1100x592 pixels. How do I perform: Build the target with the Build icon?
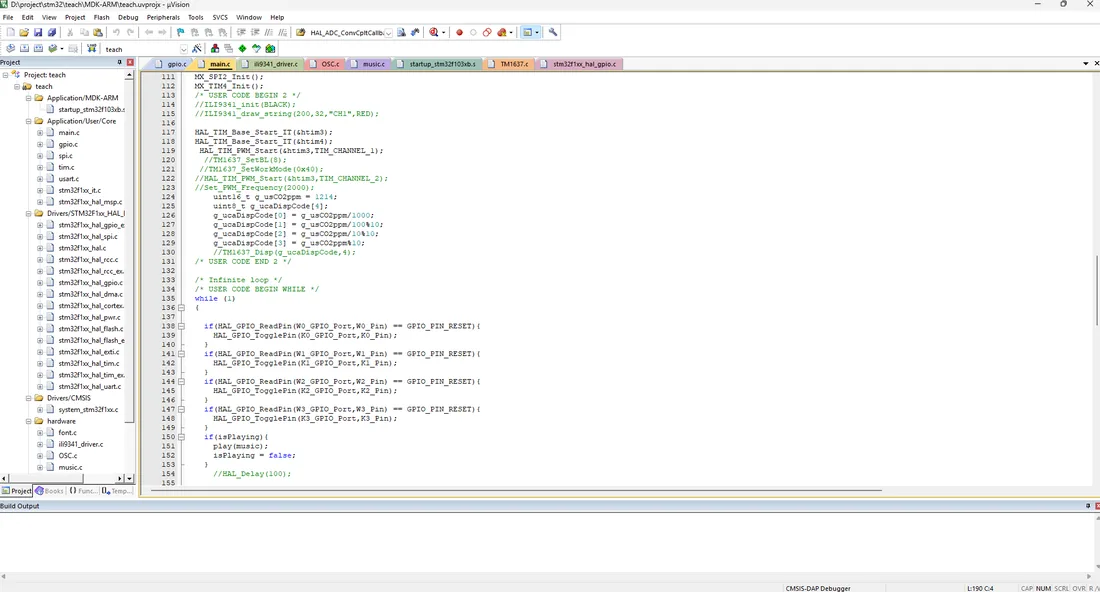24,48
